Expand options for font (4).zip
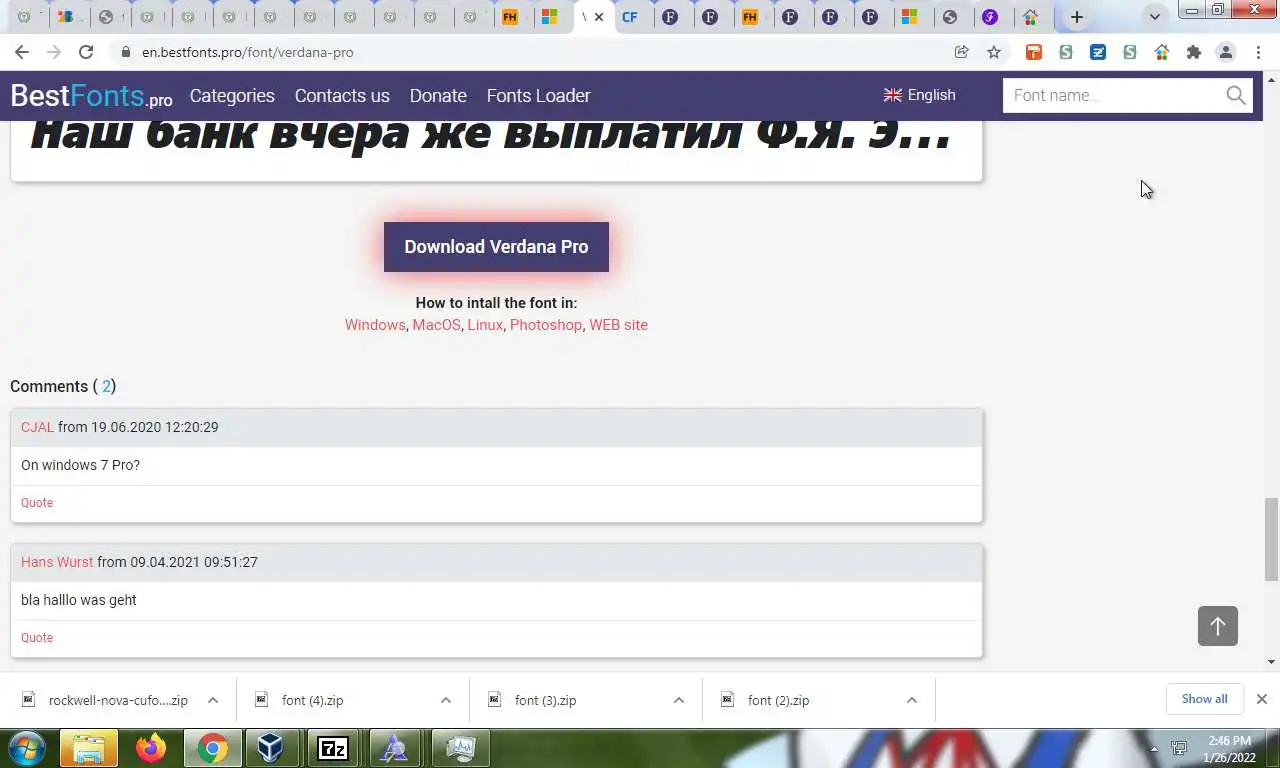Screen dimensions: 1280x768 pos(446,700)
